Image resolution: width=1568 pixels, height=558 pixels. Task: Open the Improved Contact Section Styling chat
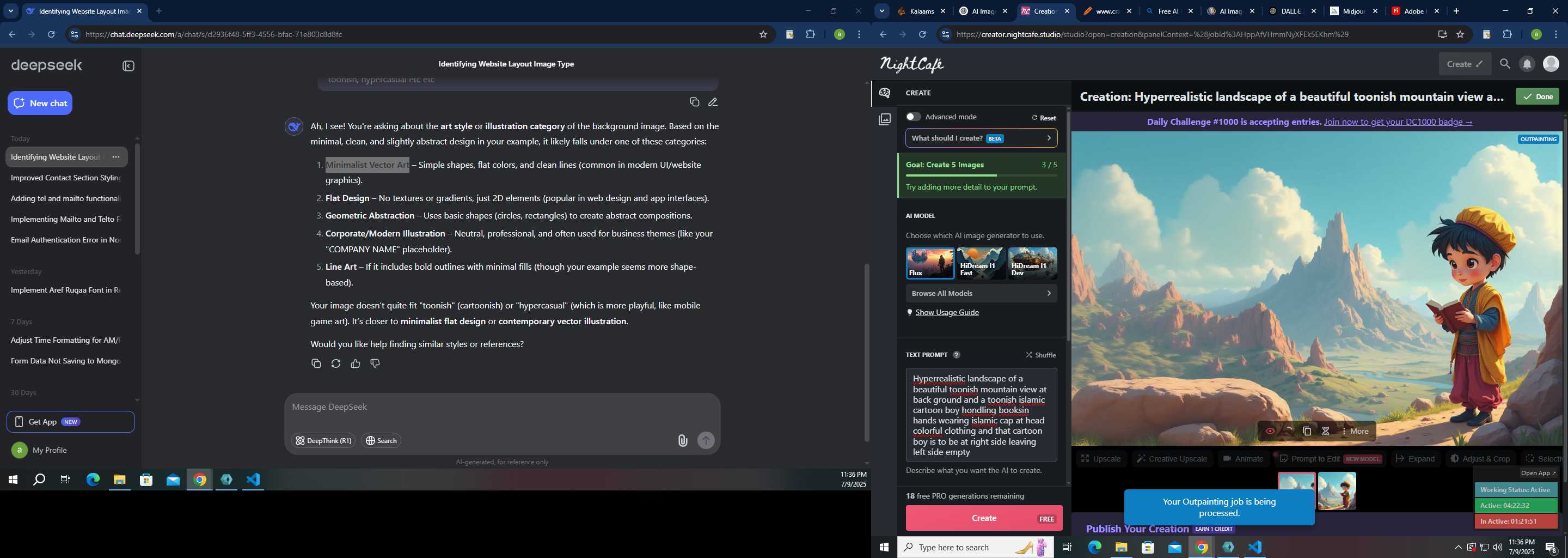coord(66,178)
